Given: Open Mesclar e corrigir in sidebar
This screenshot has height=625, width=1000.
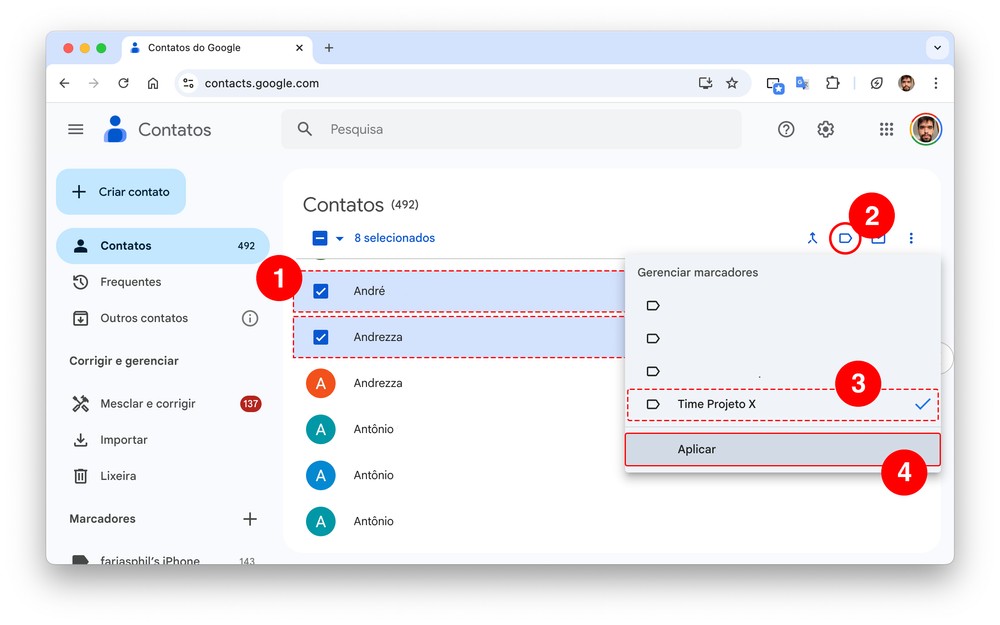Looking at the screenshot, I should pos(148,404).
